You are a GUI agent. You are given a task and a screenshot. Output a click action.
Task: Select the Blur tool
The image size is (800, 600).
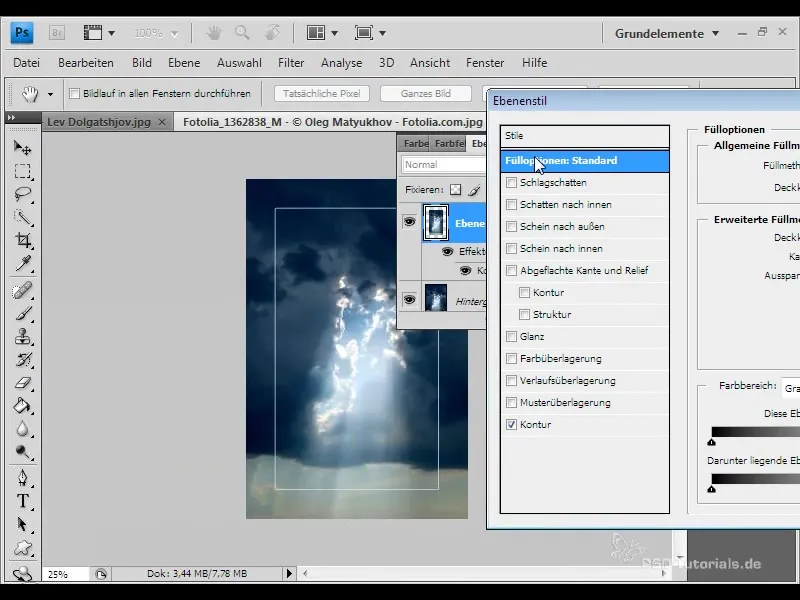pos(22,429)
